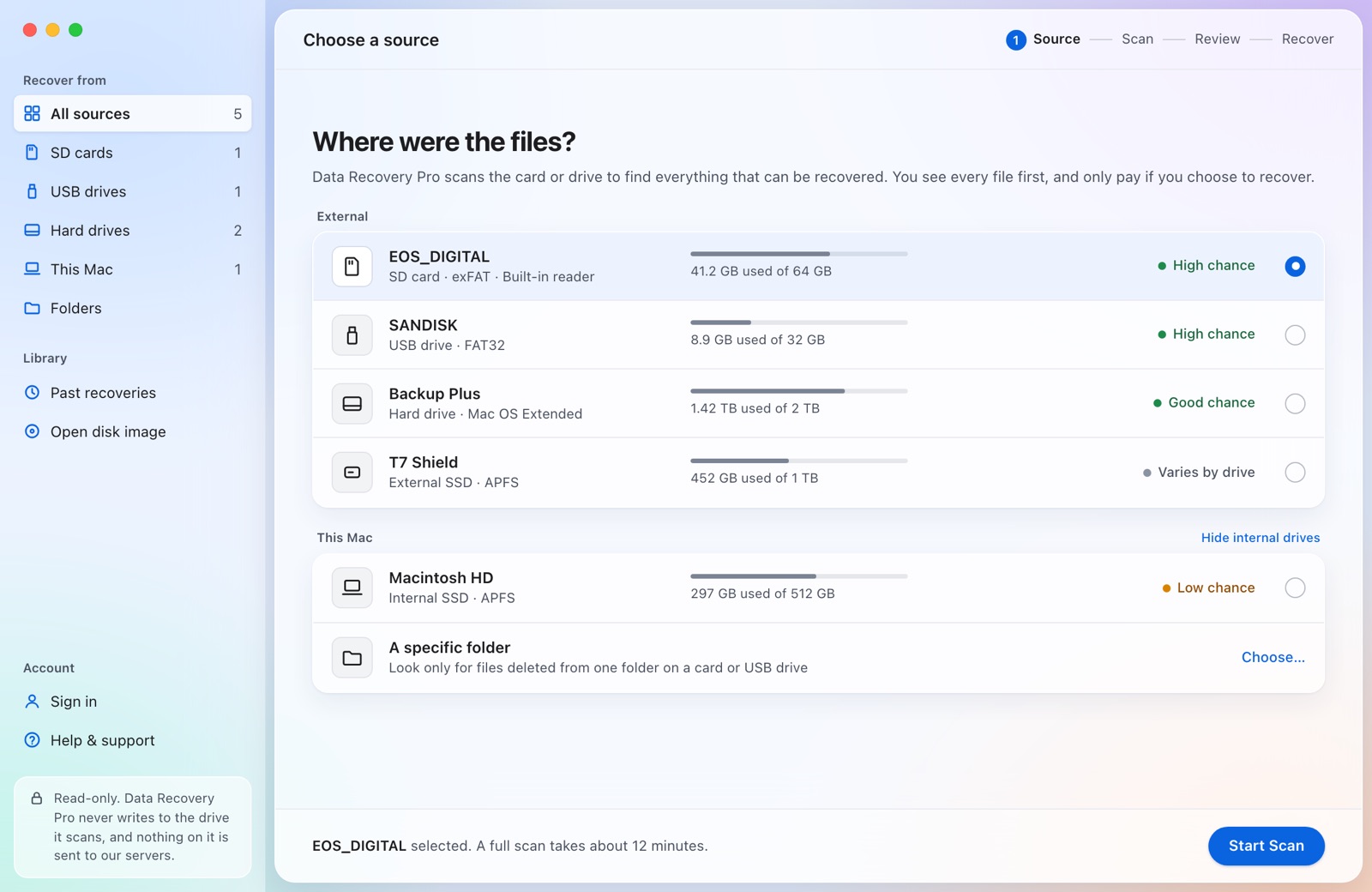This screenshot has height=892, width=1372.
Task: Click "297 GB used of 512 GB" text
Action: [762, 594]
